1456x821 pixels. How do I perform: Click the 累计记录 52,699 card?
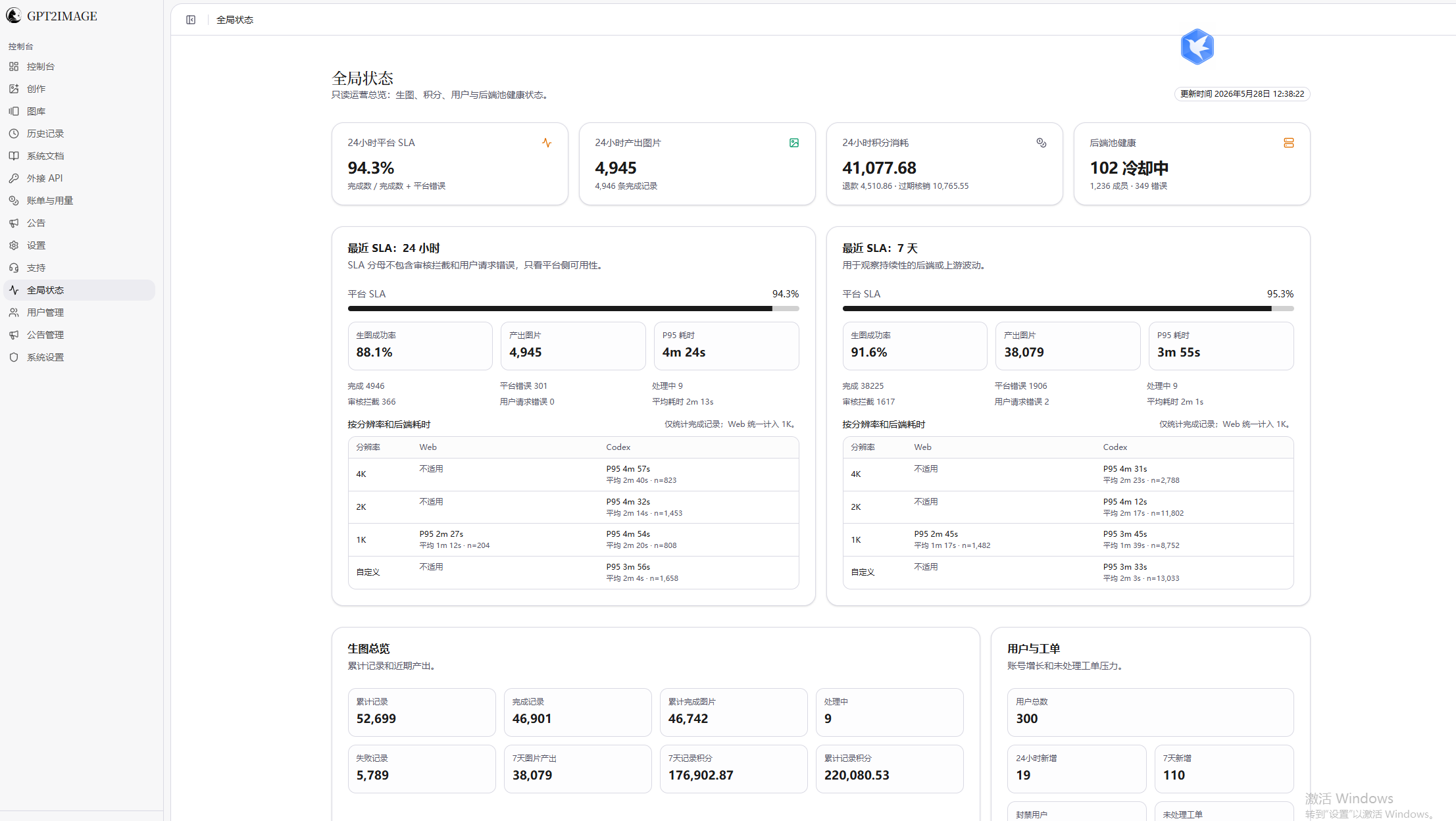click(422, 712)
